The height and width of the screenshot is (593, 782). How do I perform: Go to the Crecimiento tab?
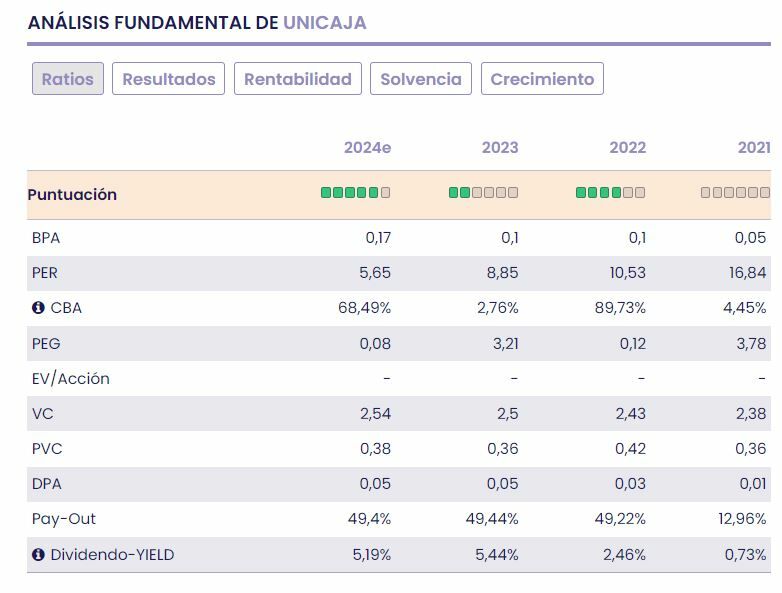click(x=542, y=79)
